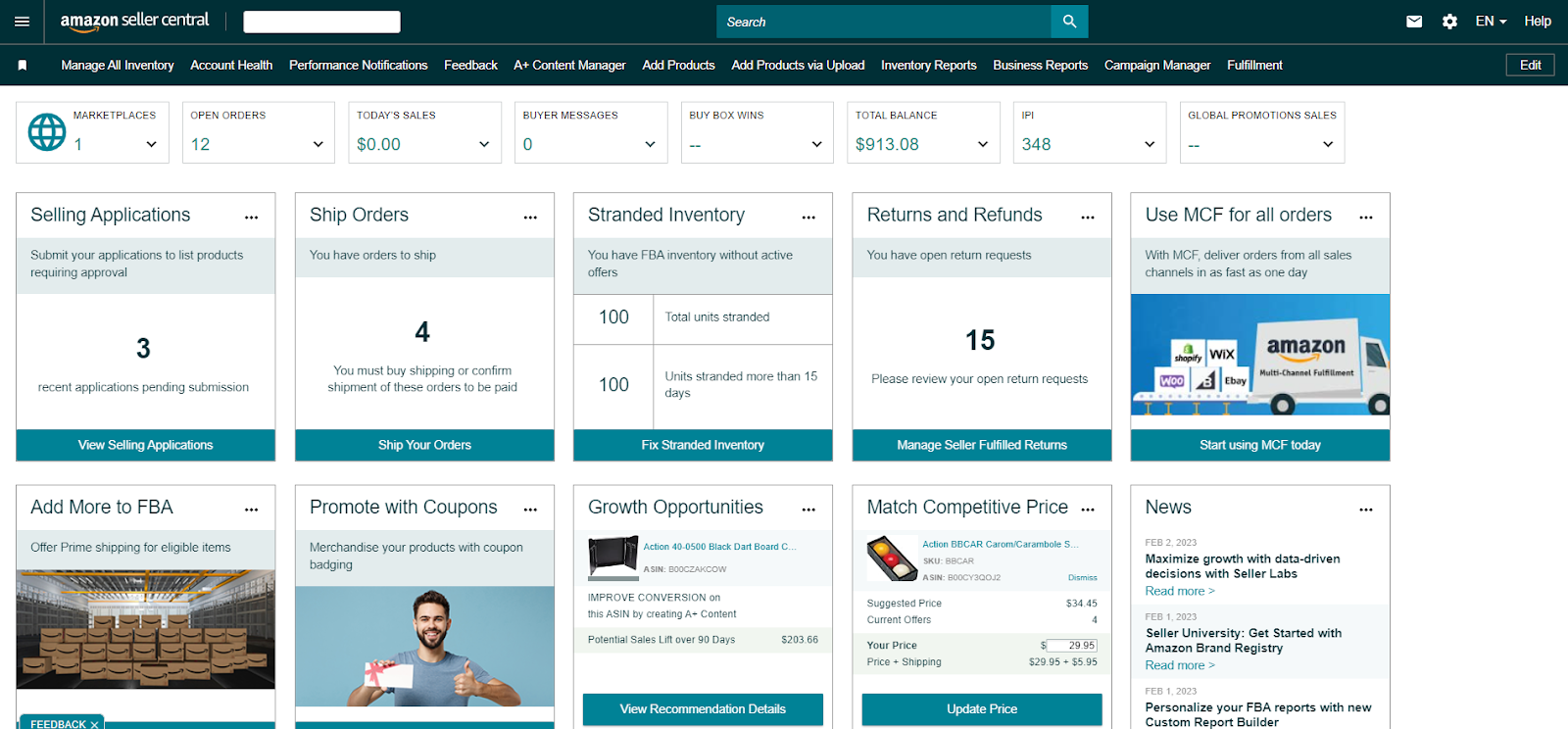Image resolution: width=1568 pixels, height=729 pixels.
Task: Open Inventory Reports
Action: click(x=929, y=66)
